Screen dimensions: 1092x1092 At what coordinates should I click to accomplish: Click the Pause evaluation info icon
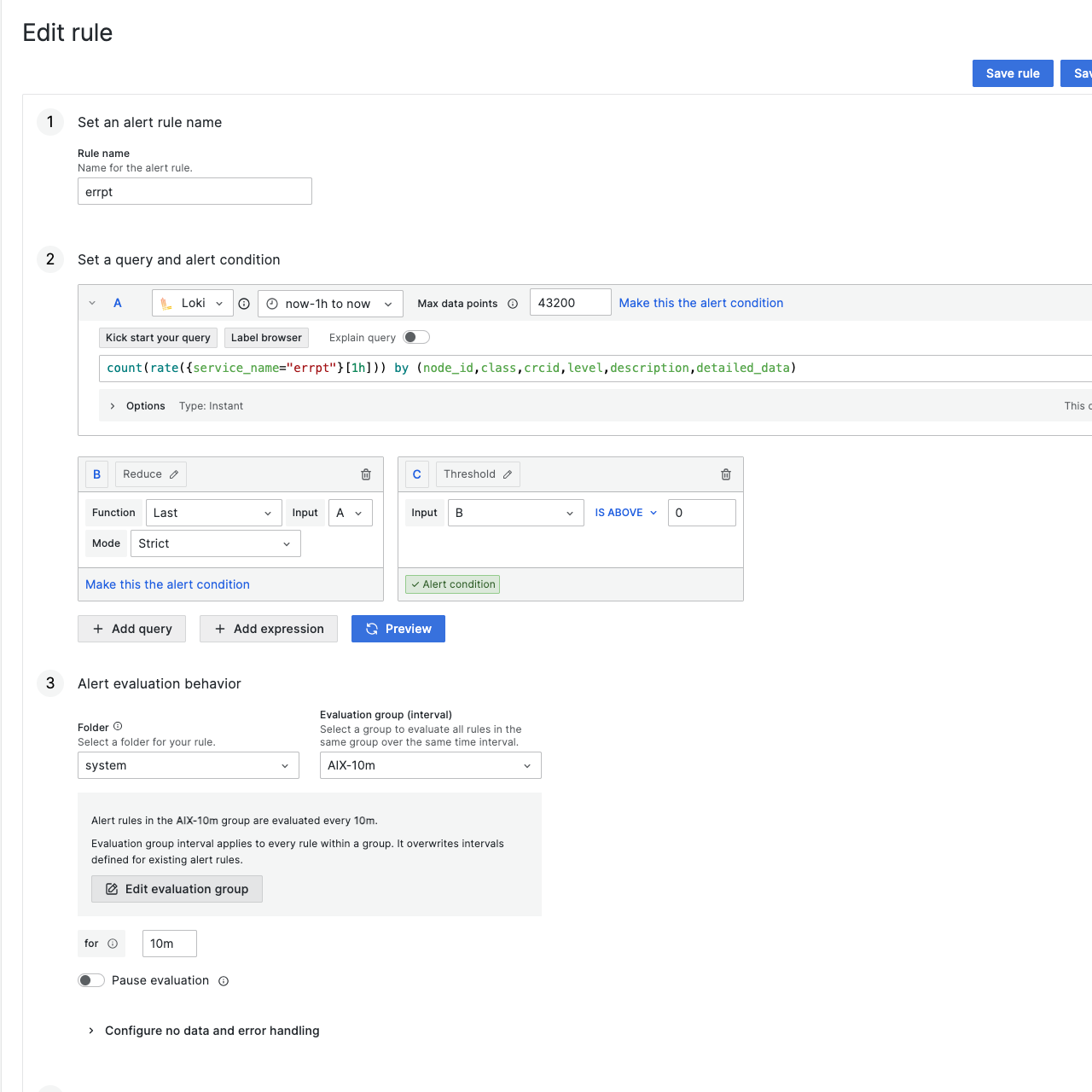click(x=223, y=980)
